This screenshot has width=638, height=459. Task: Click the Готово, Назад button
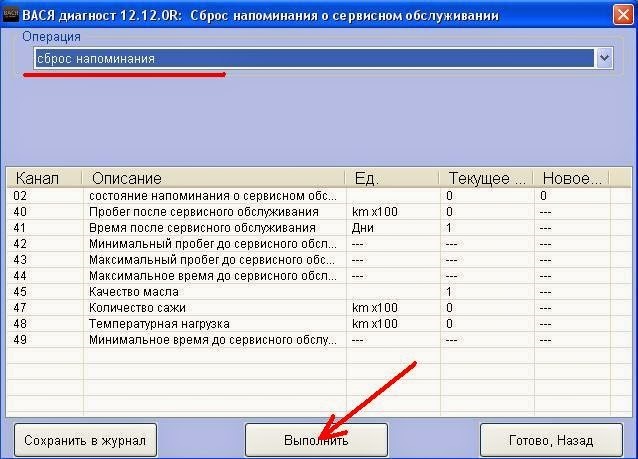click(551, 440)
